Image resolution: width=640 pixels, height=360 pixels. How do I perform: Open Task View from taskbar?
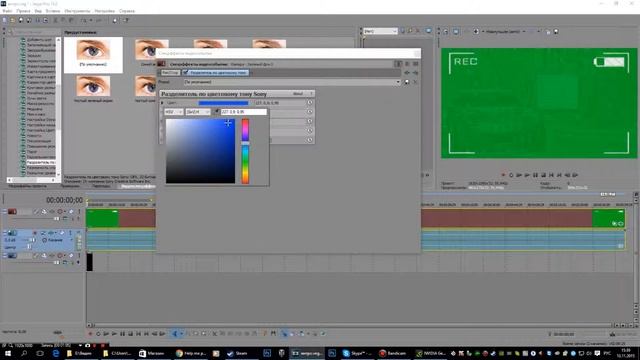point(40,353)
